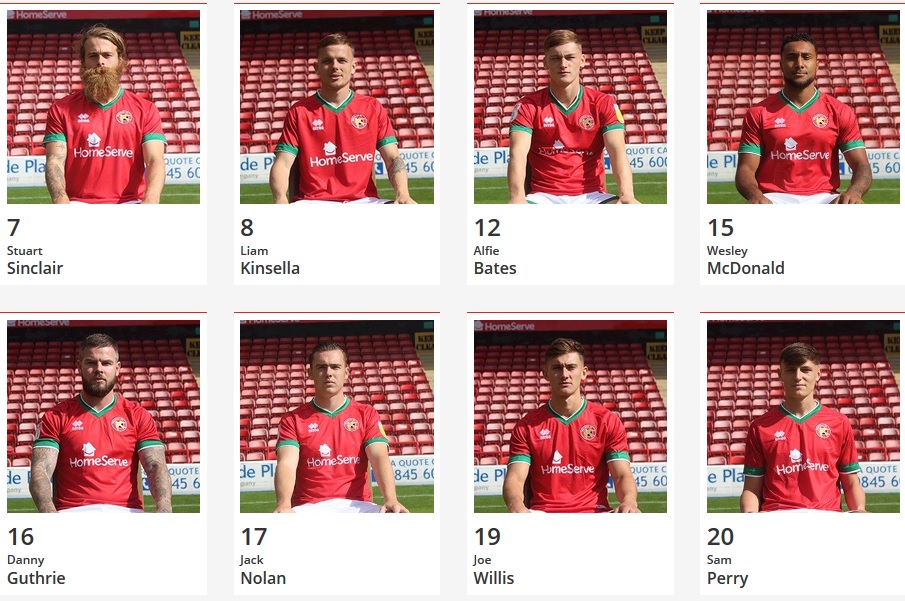The image size is (905, 601).
Task: Click the Guthrie surname link
Action: 36,578
